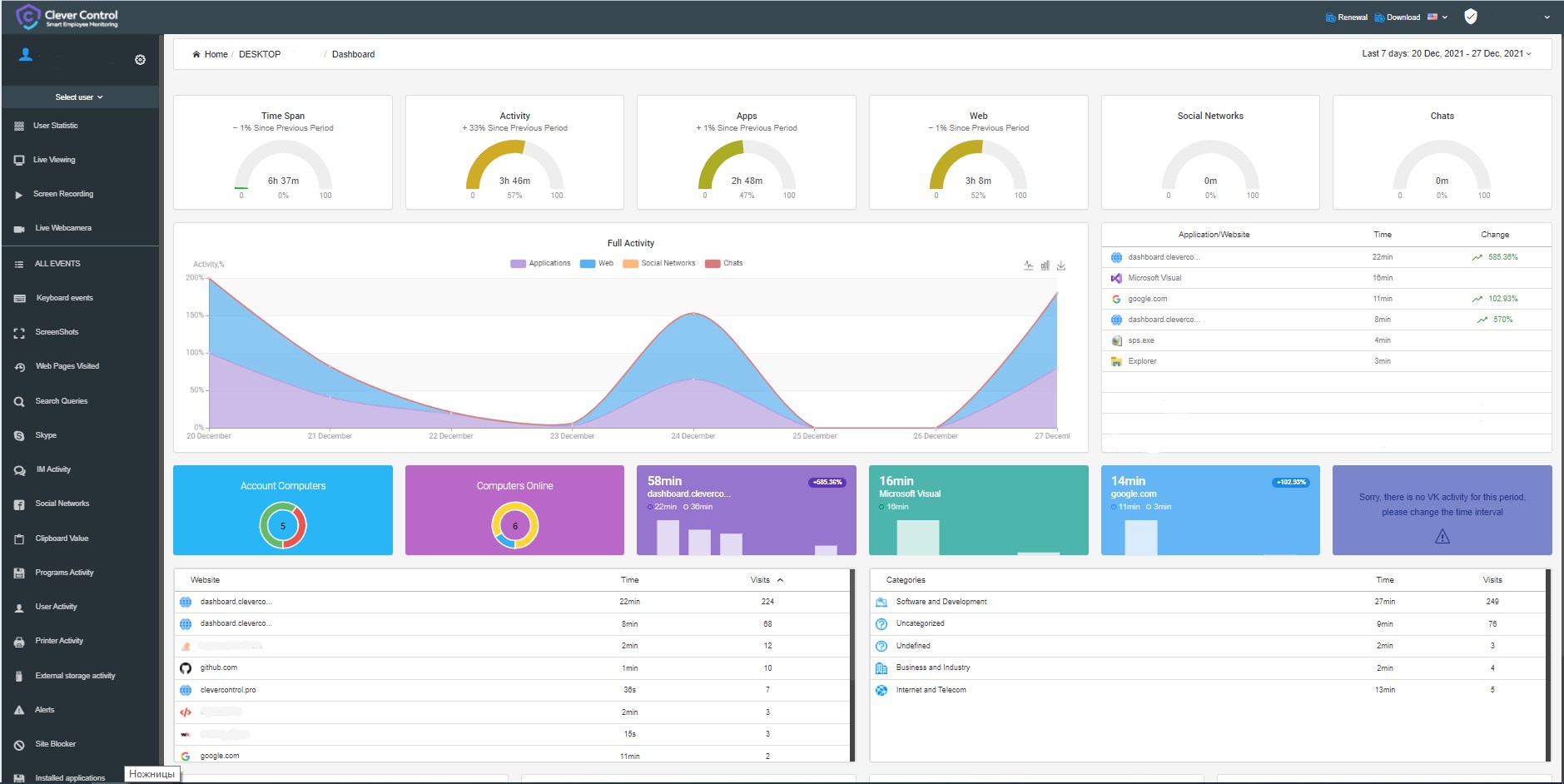Select github.com row in Website table

(512, 668)
